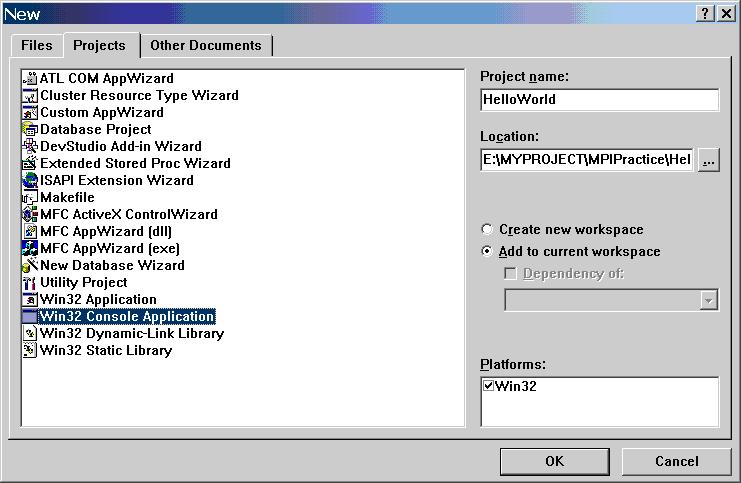
Task: Click the Project name input field
Action: [600, 100]
